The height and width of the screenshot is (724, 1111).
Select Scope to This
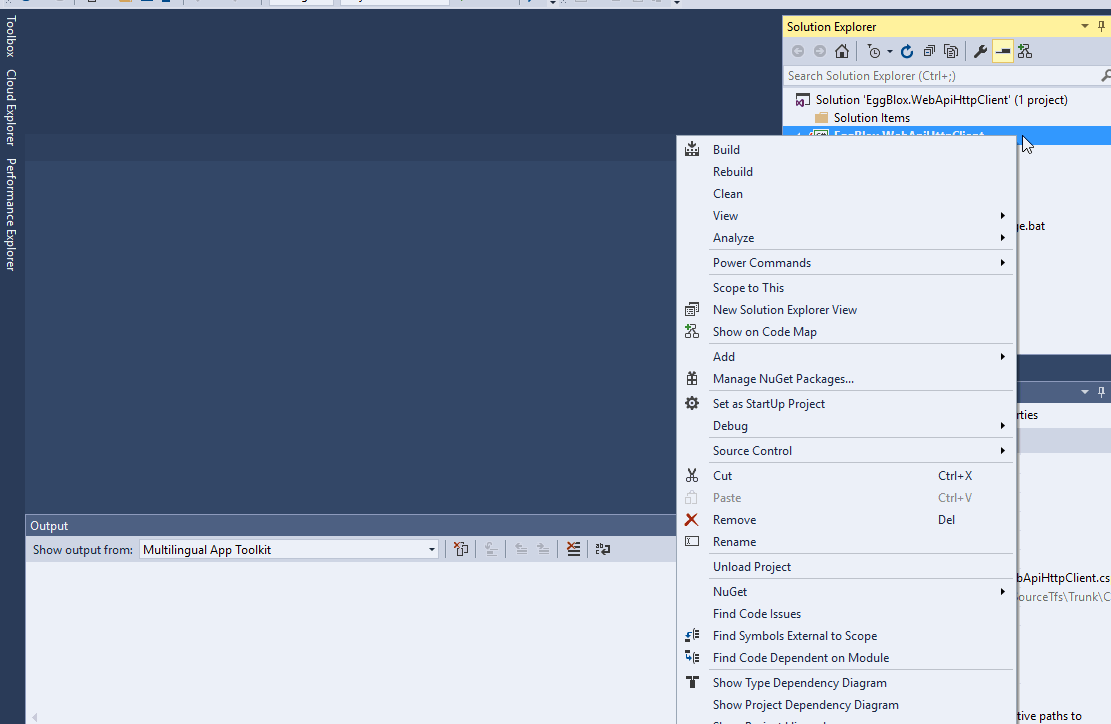tap(847, 288)
